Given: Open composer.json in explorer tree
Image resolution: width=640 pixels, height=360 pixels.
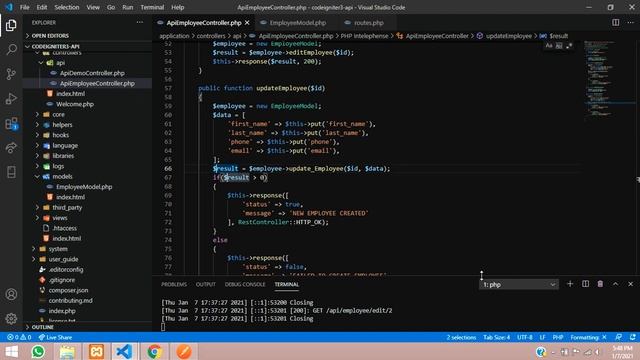Looking at the screenshot, I should (68, 290).
